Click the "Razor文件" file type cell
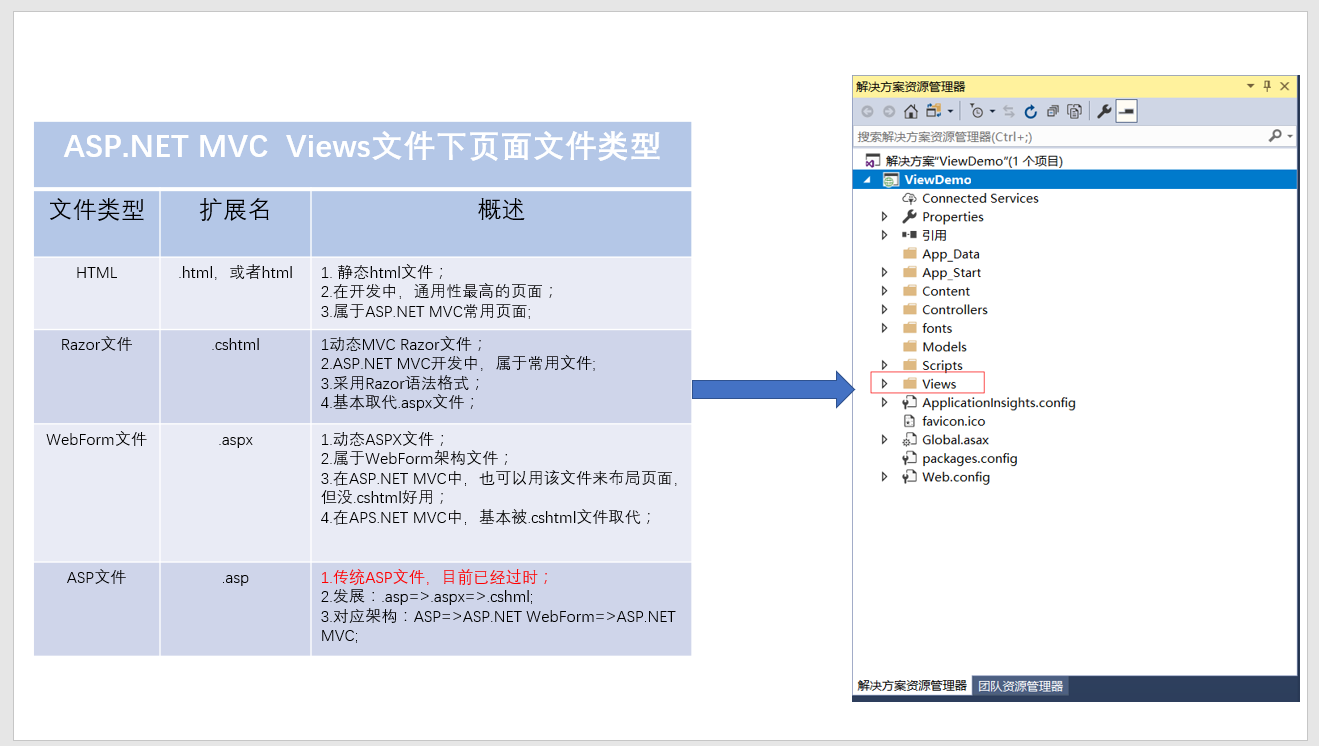The height and width of the screenshot is (746, 1319). [97, 376]
